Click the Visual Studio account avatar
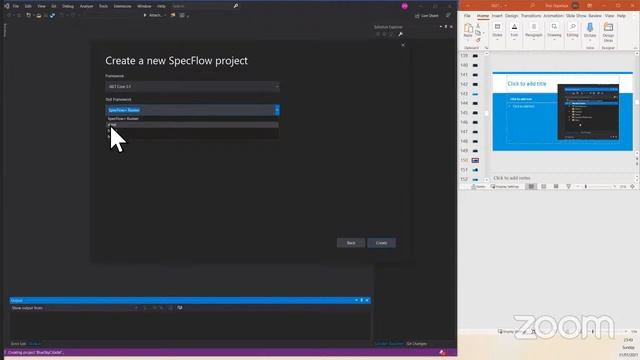Screen dimensions: 640x360 (x=404, y=6)
